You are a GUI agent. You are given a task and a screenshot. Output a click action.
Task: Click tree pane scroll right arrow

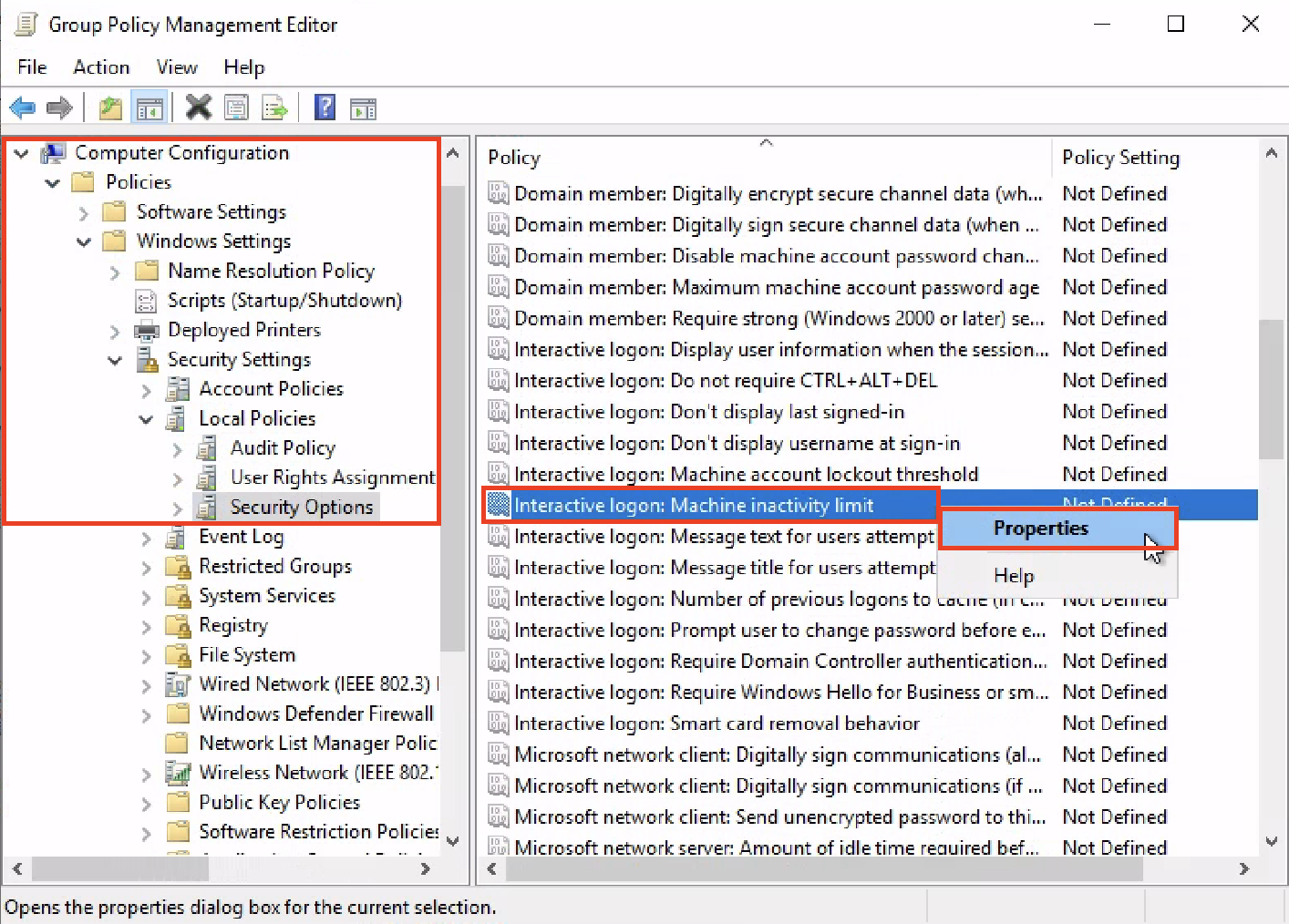pos(425,869)
